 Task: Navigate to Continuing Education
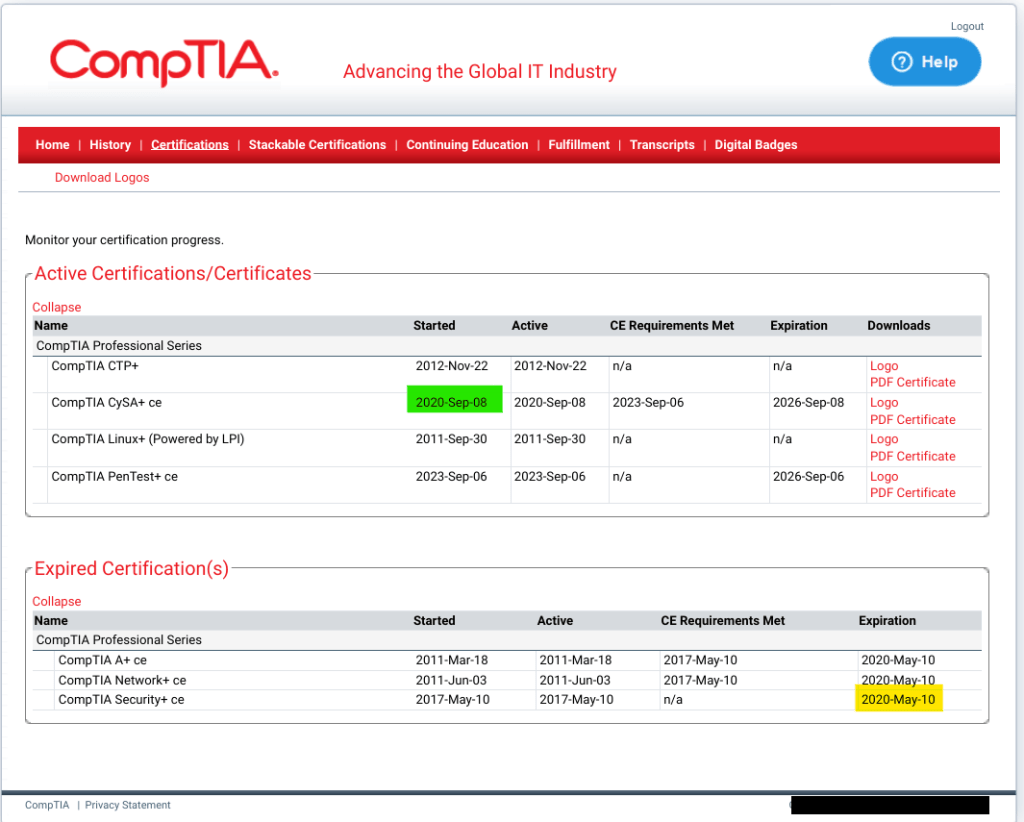click(x=467, y=145)
